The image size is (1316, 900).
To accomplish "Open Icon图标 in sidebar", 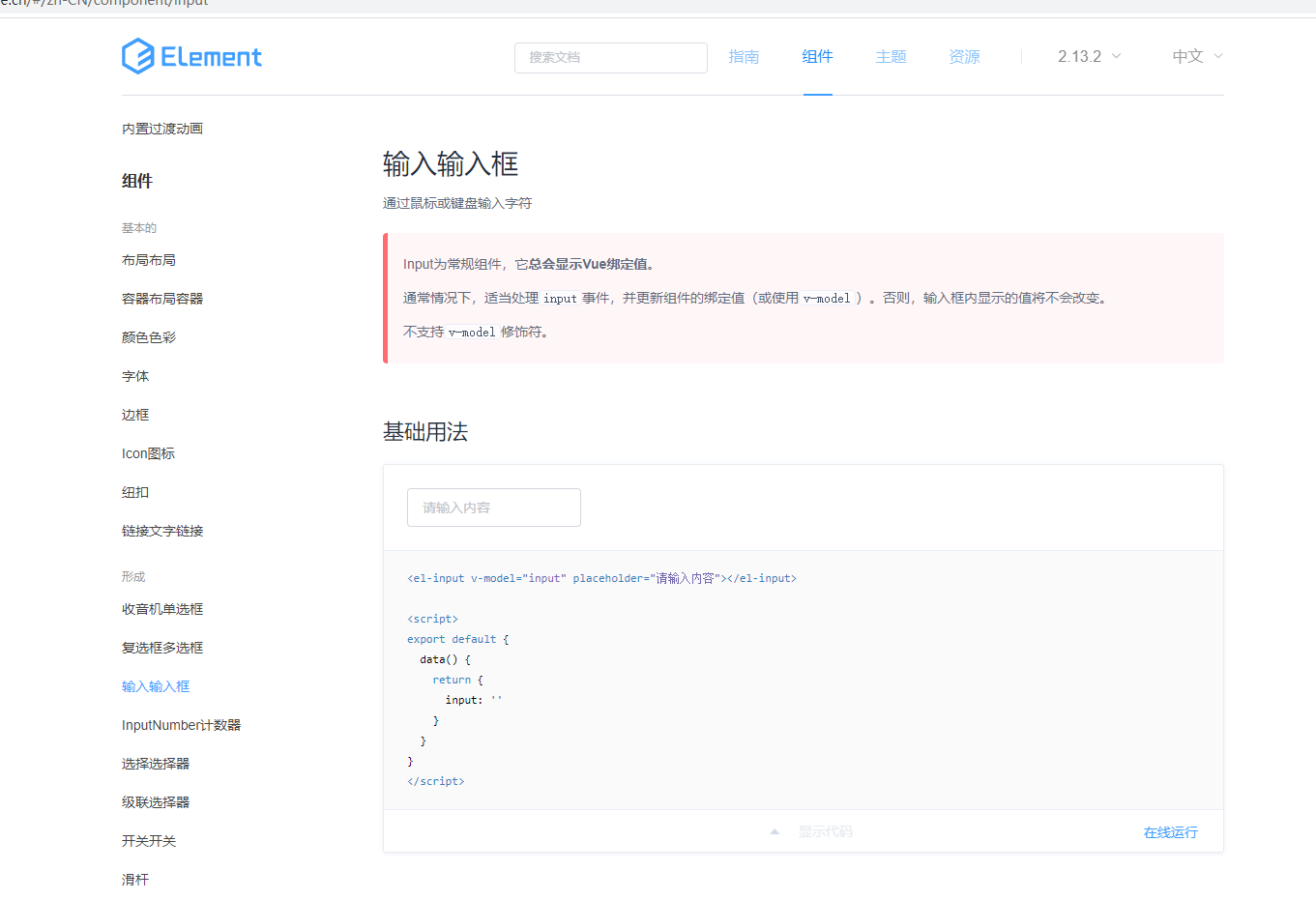I will (148, 453).
